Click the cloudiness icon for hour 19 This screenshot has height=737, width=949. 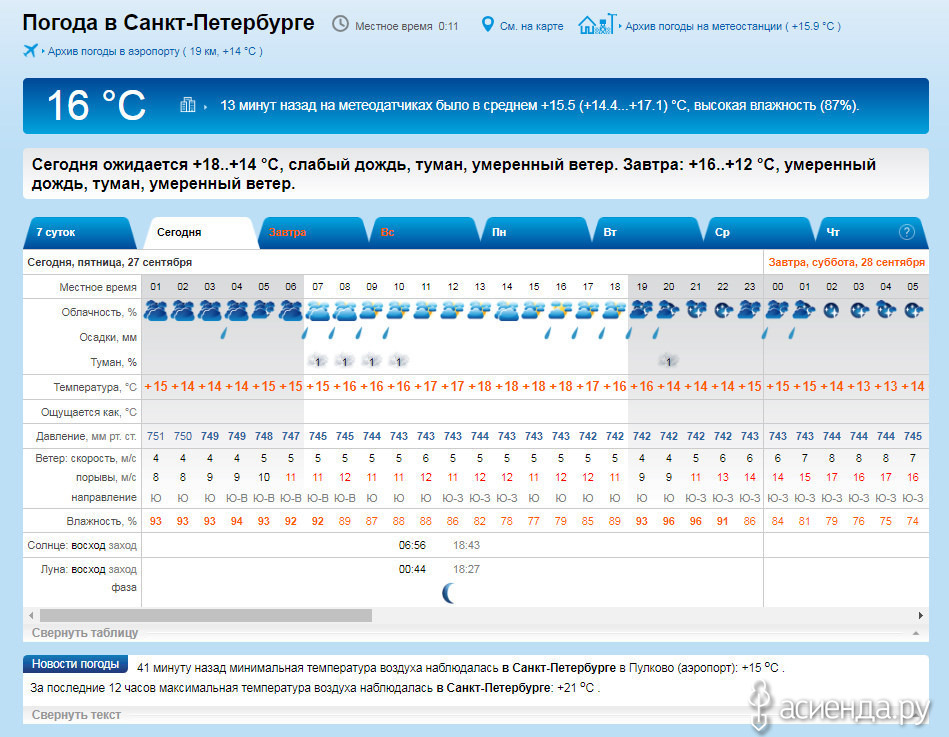click(642, 310)
